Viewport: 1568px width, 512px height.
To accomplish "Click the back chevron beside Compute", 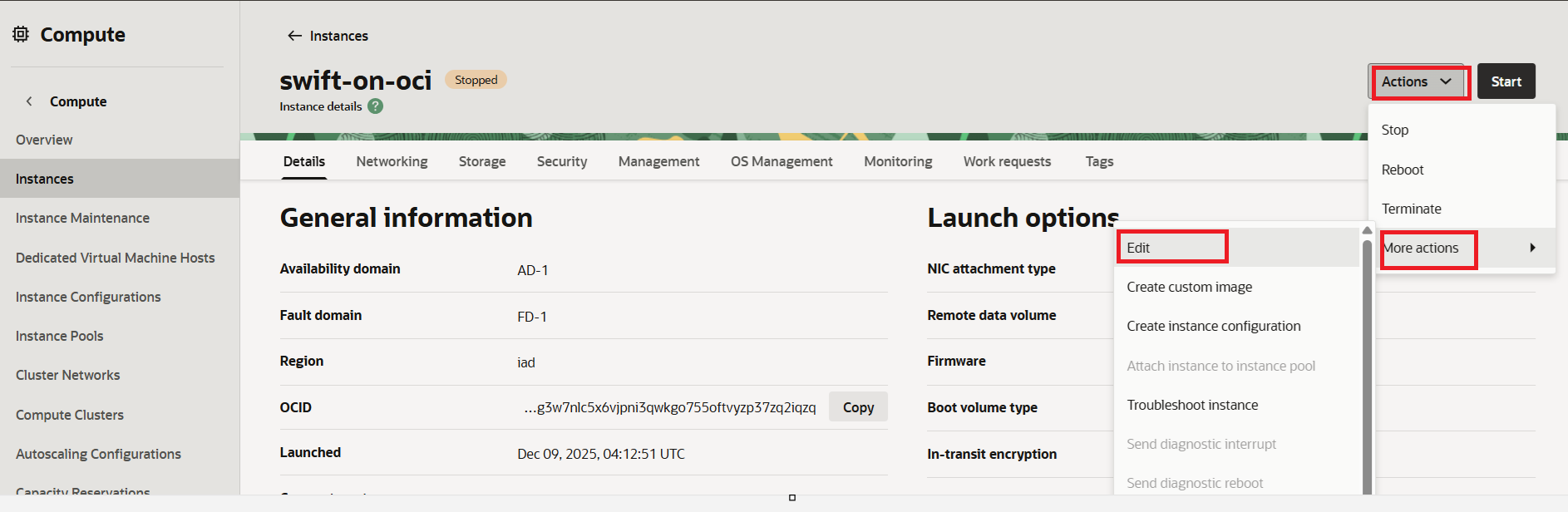I will (29, 101).
